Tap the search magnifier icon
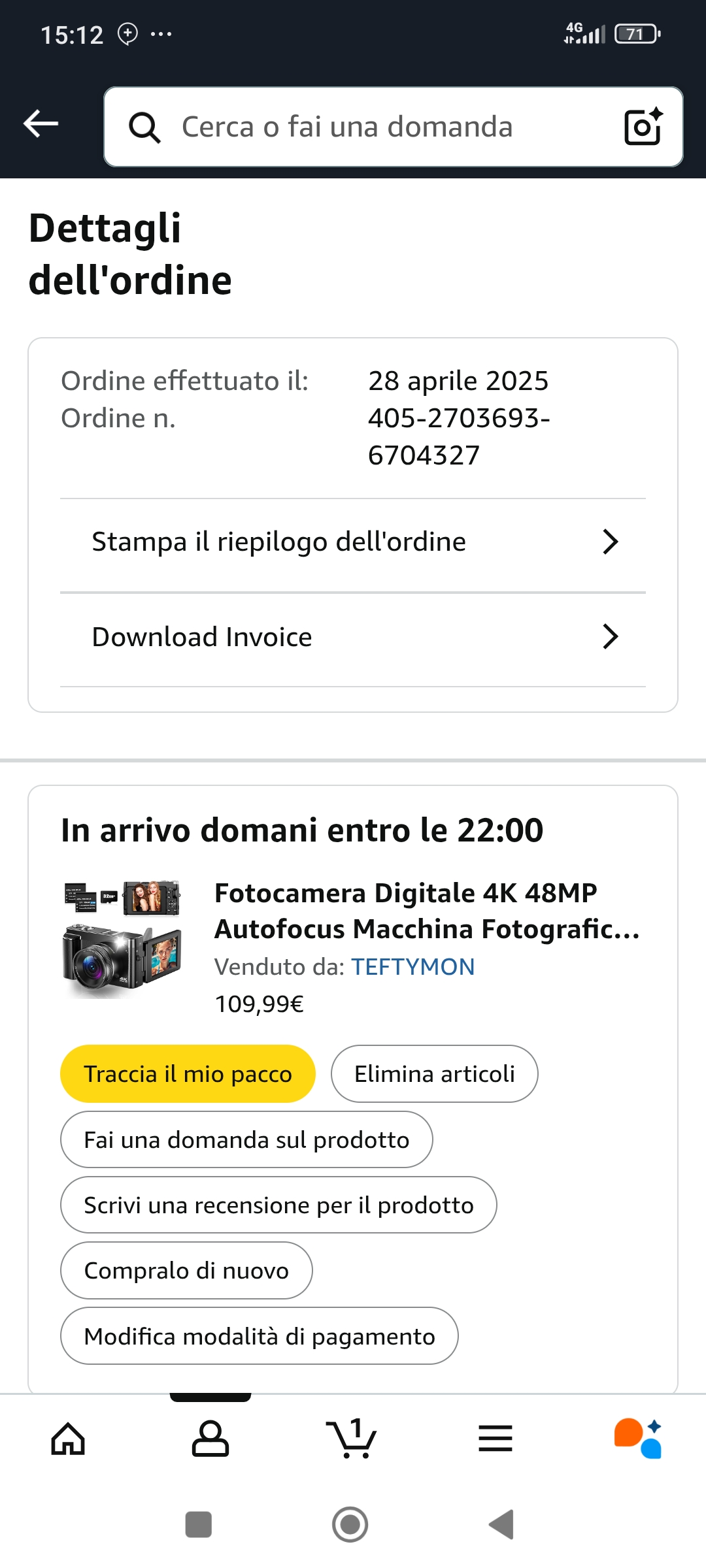The height and width of the screenshot is (1568, 706). coord(144,127)
